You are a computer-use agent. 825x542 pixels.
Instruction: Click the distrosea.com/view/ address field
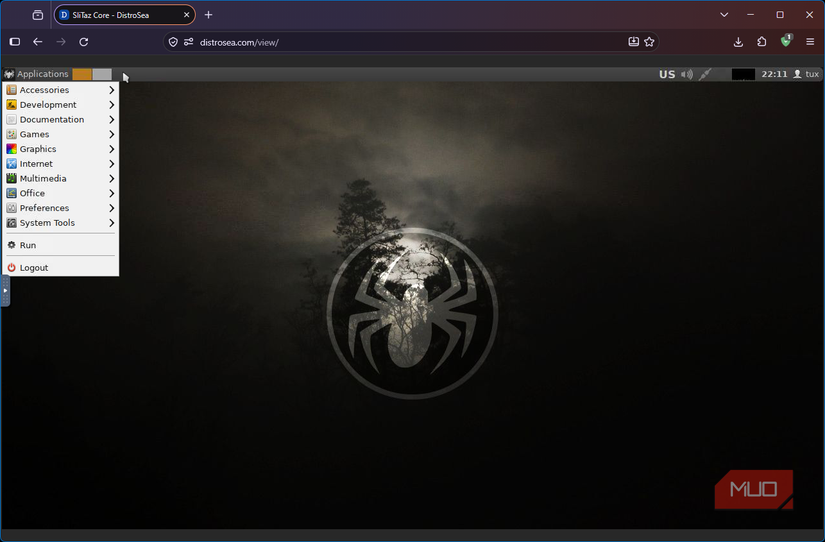coord(410,42)
